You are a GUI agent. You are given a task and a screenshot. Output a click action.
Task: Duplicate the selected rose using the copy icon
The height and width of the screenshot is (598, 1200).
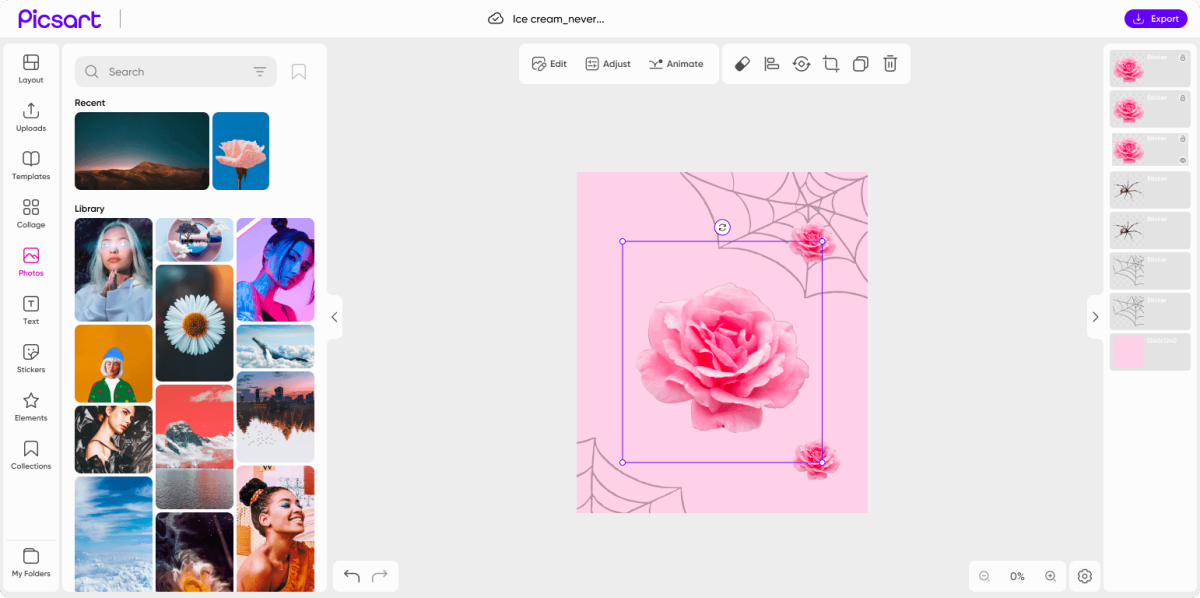tap(861, 63)
